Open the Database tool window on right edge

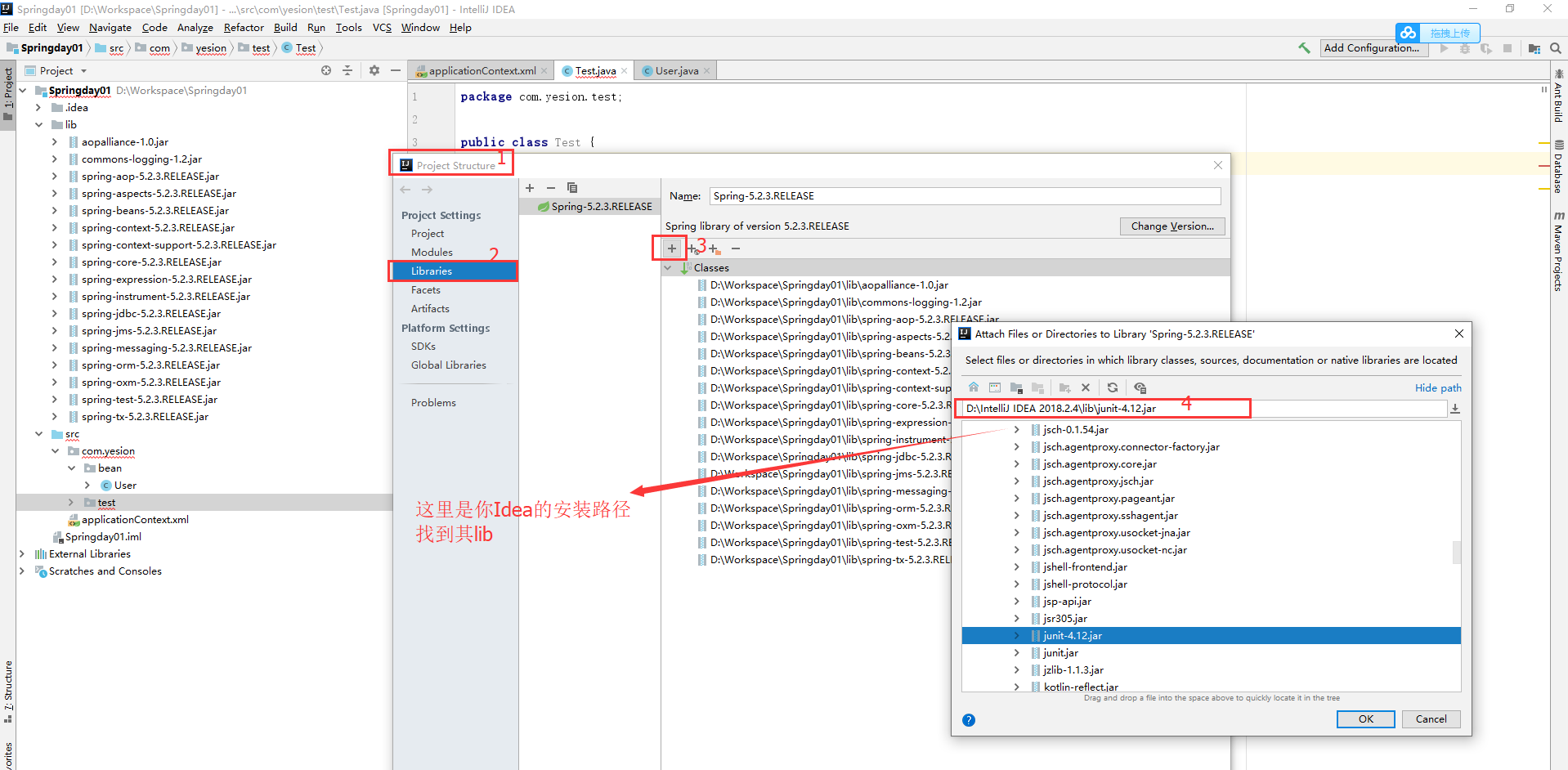tap(1558, 167)
